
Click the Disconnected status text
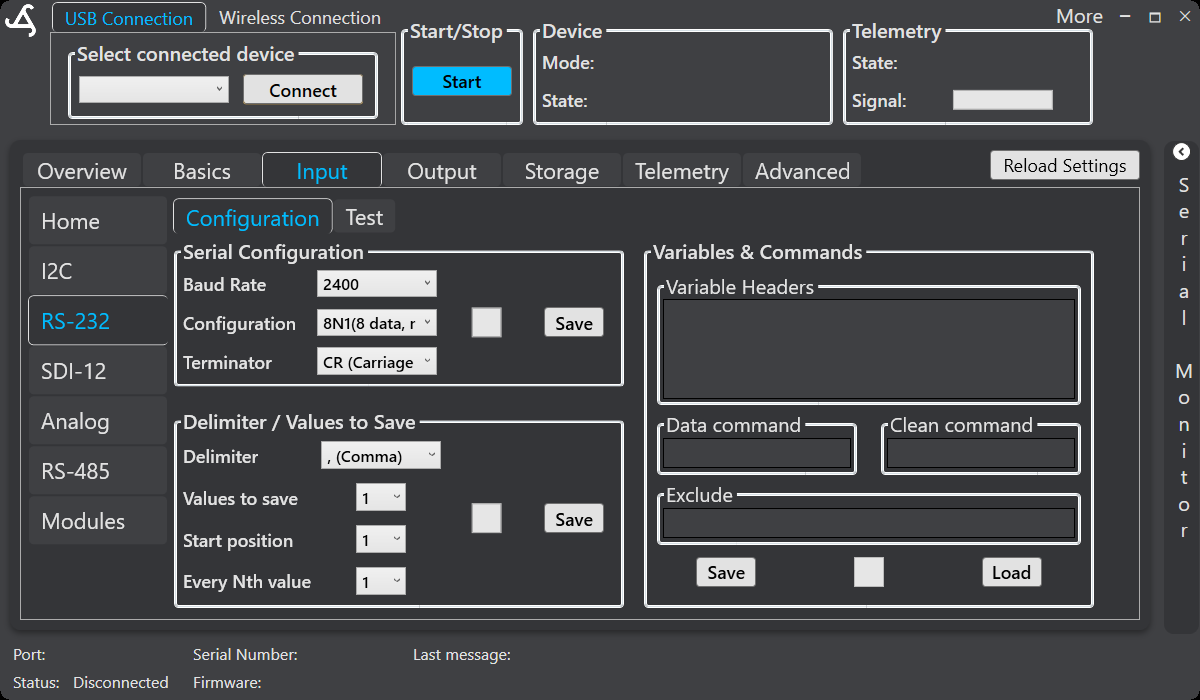(121, 682)
